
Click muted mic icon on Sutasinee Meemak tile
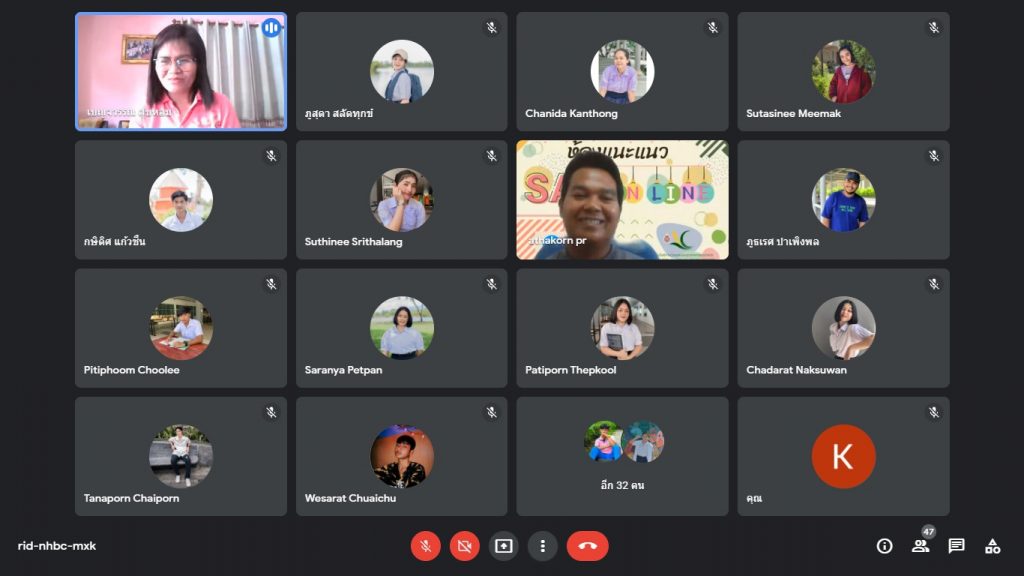click(x=933, y=28)
